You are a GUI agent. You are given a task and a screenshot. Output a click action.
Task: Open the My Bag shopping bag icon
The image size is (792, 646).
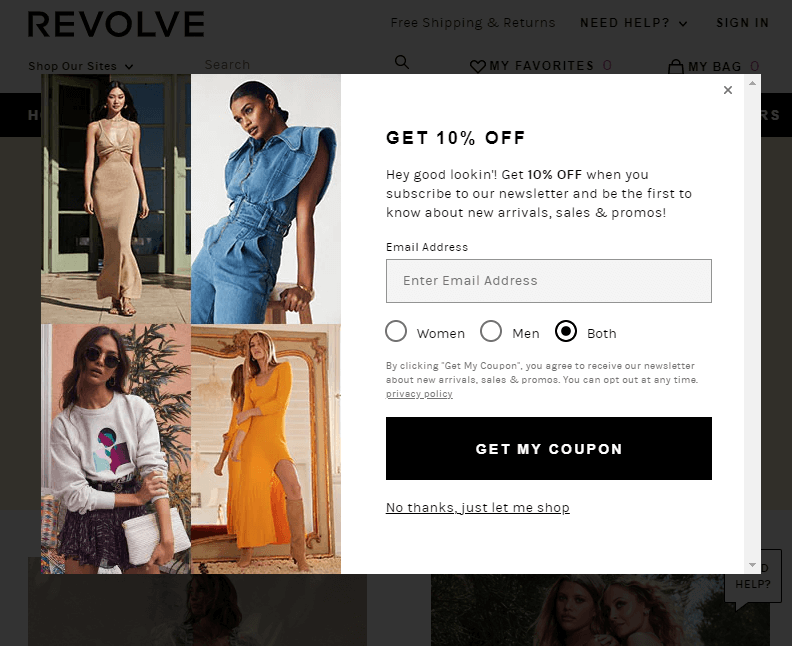(x=675, y=66)
